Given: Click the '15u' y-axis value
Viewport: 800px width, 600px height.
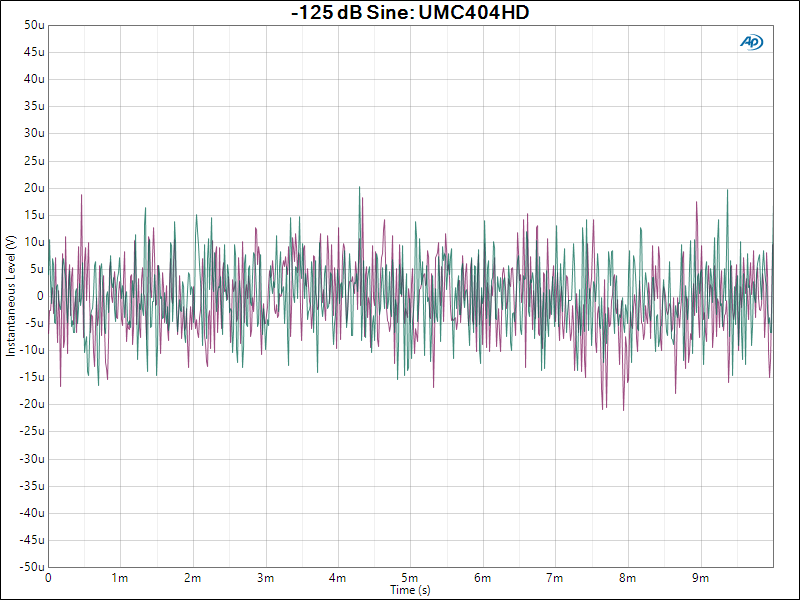Looking at the screenshot, I should point(34,215).
